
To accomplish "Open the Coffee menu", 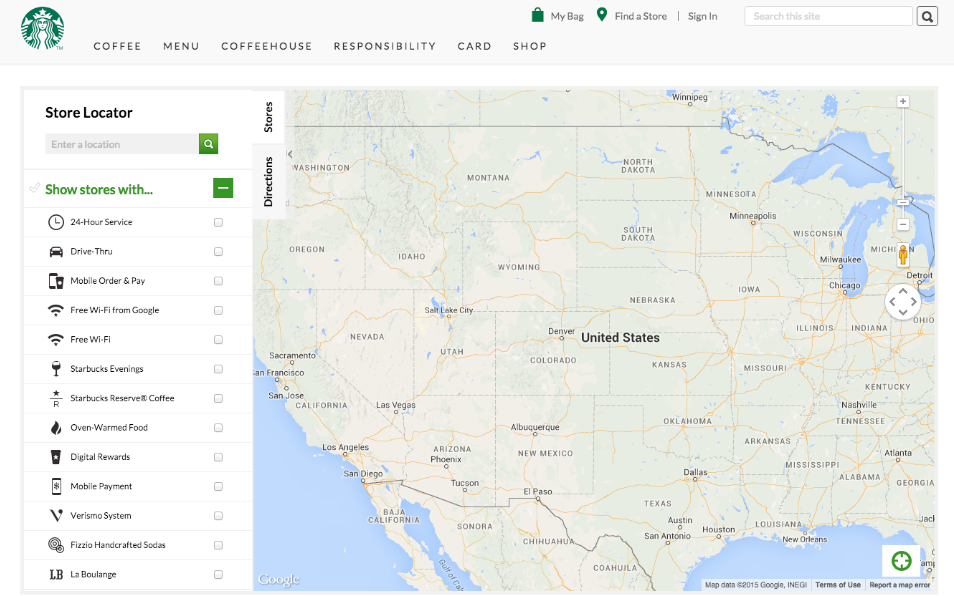I will [x=117, y=46].
